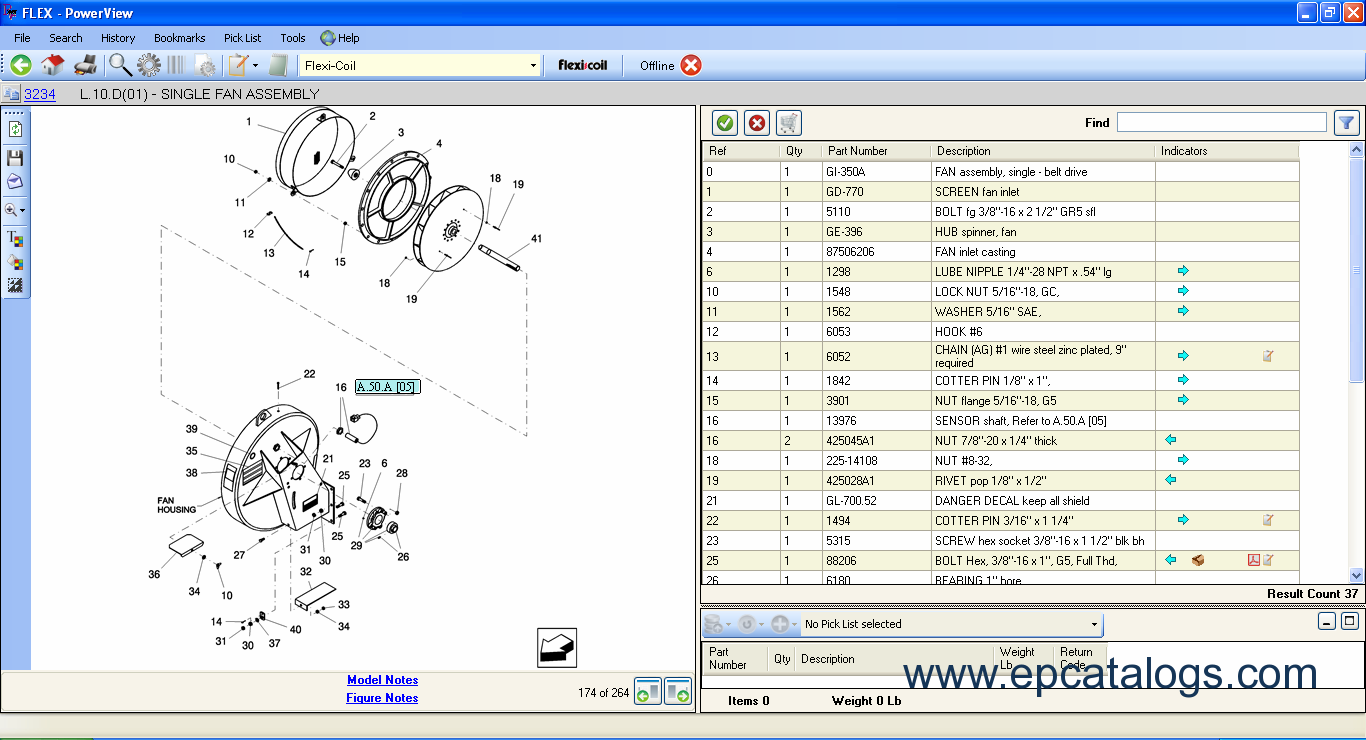Open the zoom tool dropdown arrow

(x=23, y=211)
